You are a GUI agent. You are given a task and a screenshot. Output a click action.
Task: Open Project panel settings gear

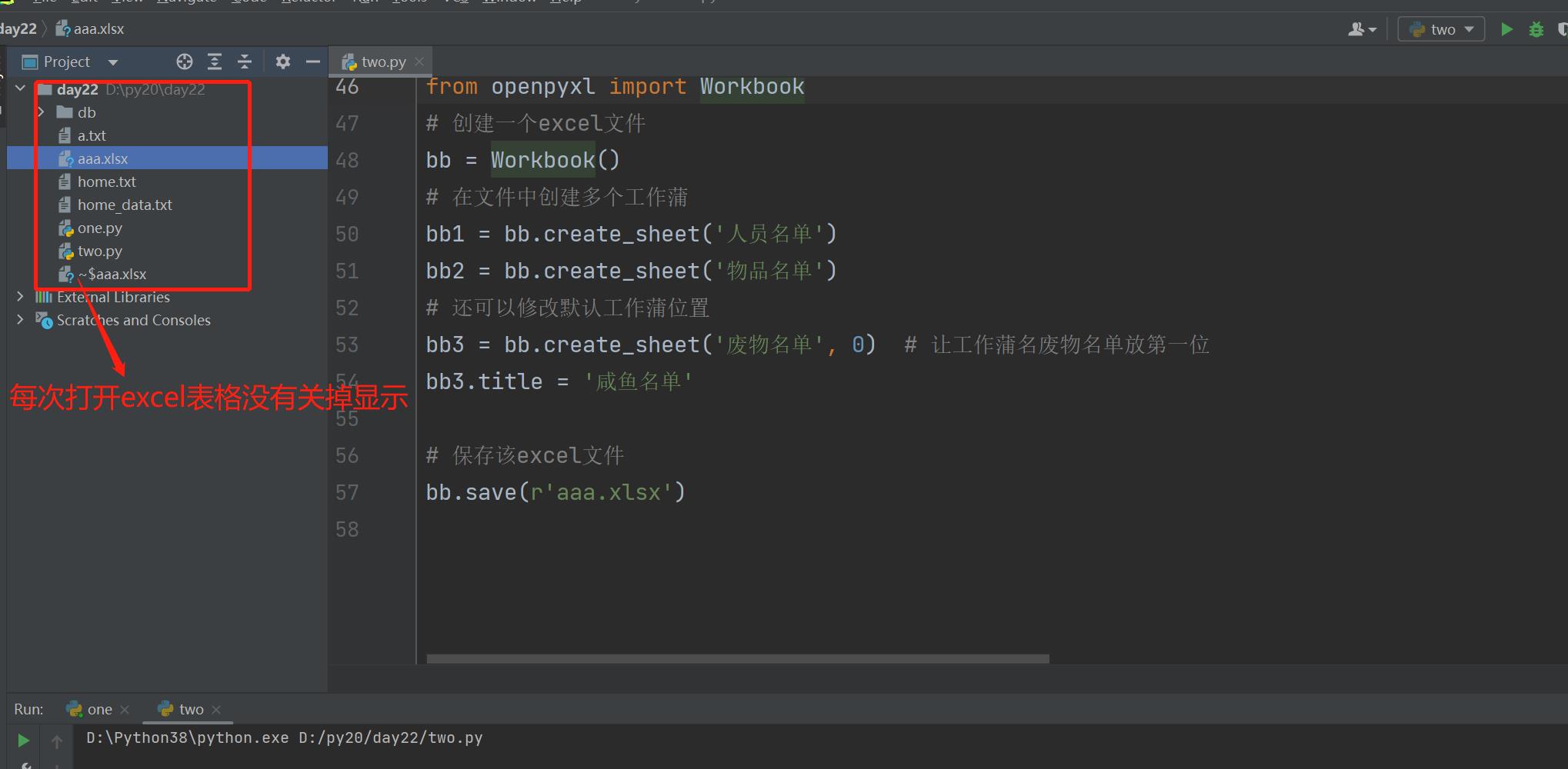click(283, 62)
